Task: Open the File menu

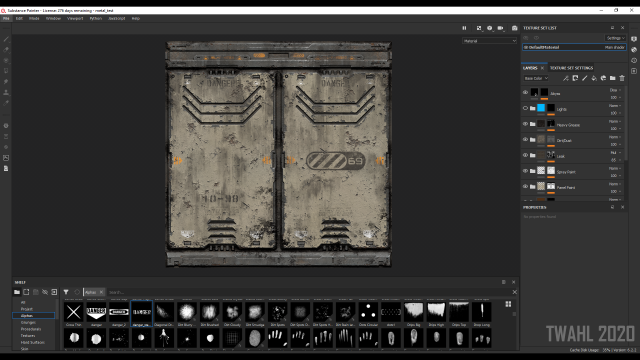Action: (x=6, y=18)
